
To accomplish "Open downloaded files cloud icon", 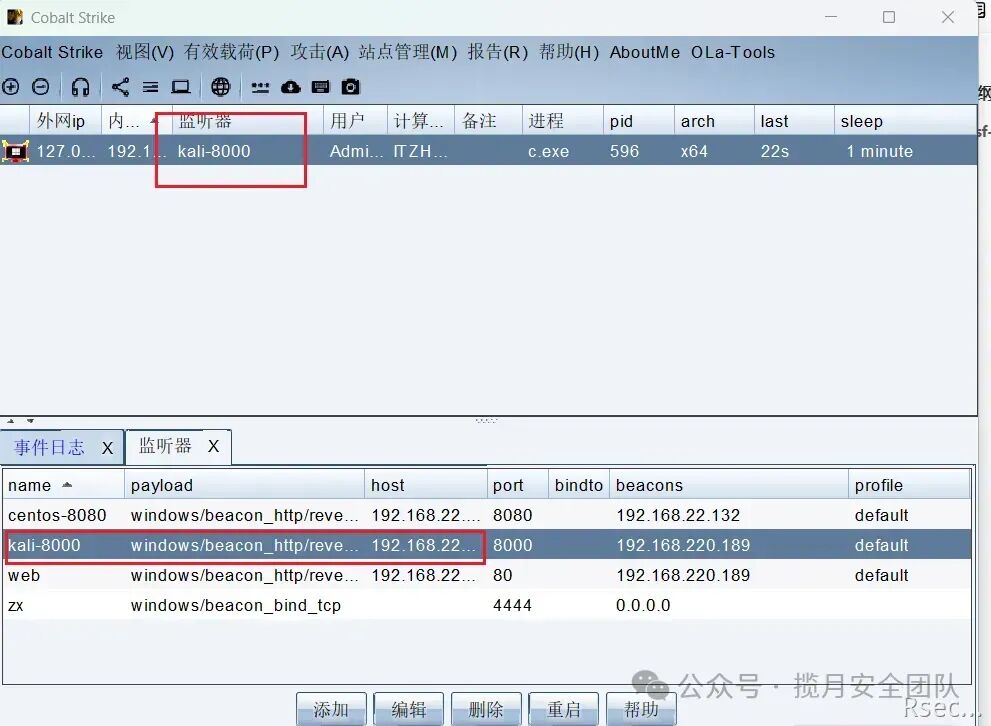I will tap(291, 87).
